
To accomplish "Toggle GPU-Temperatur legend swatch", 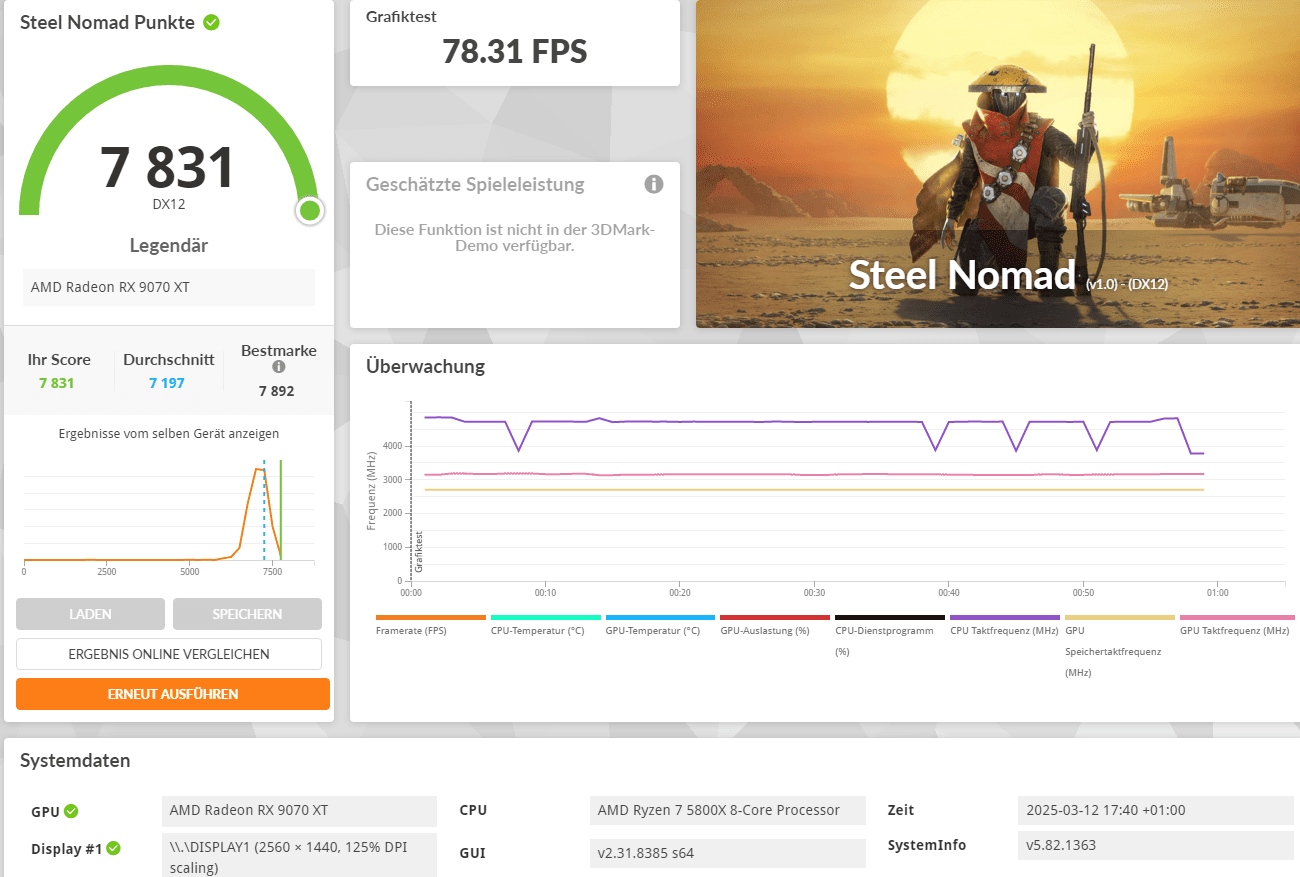I will pyautogui.click(x=660, y=618).
